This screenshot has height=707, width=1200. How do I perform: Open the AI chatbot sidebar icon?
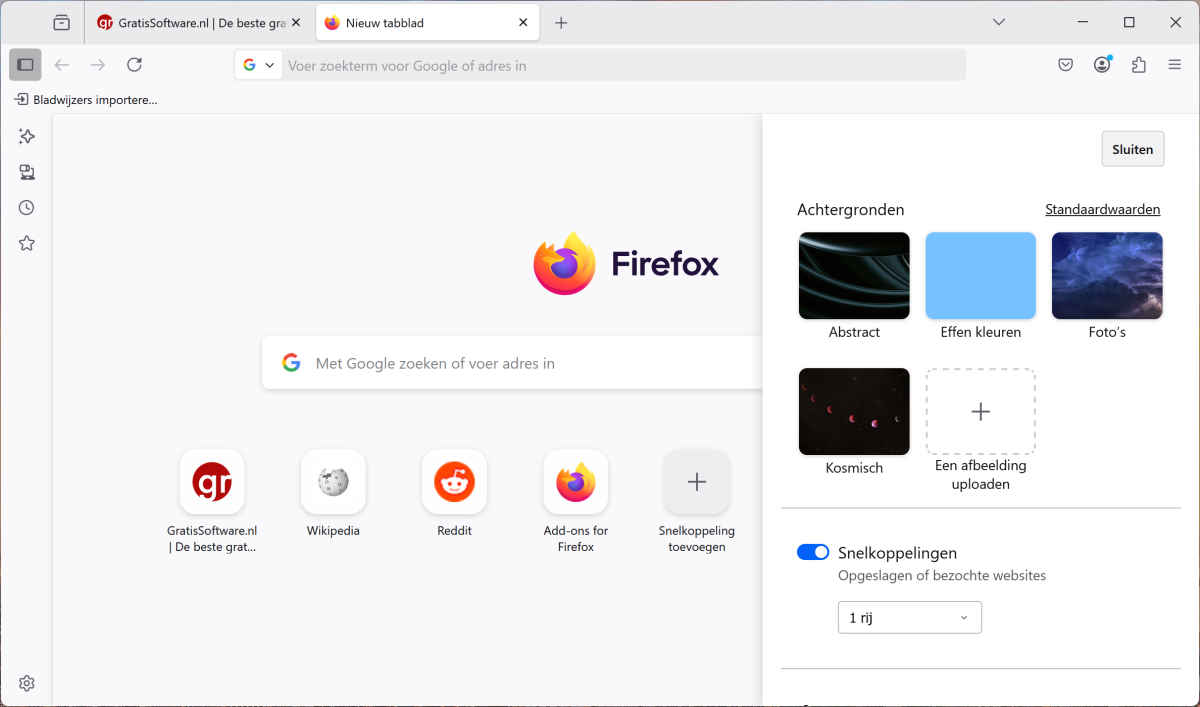[x=27, y=137]
